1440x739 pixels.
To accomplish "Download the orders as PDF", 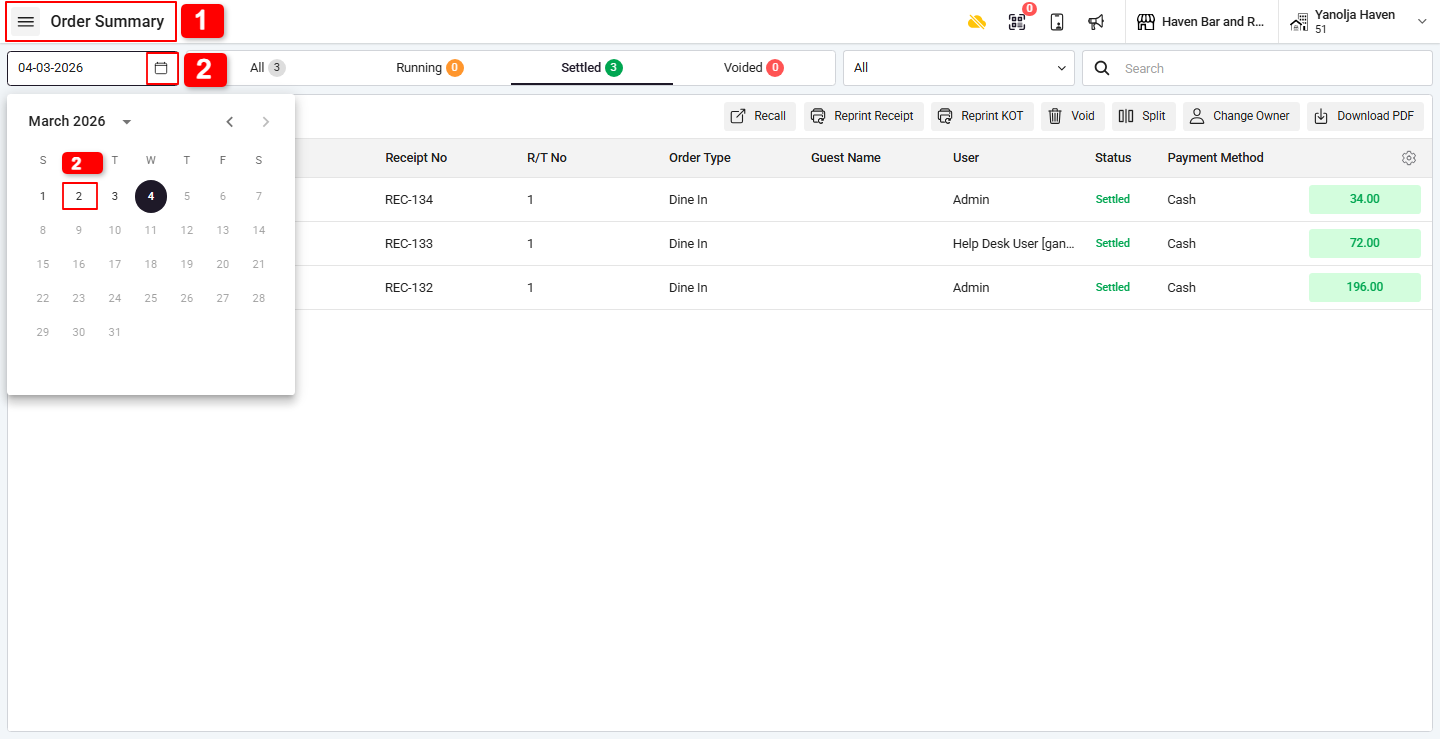I will (1365, 116).
